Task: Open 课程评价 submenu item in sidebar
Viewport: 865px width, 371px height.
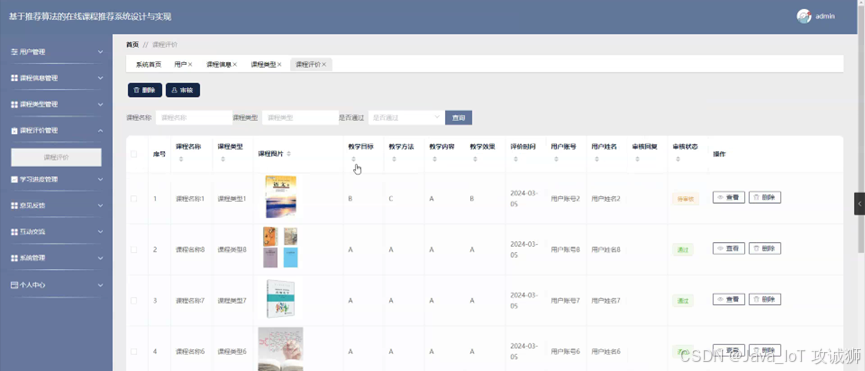Action: click(x=56, y=157)
